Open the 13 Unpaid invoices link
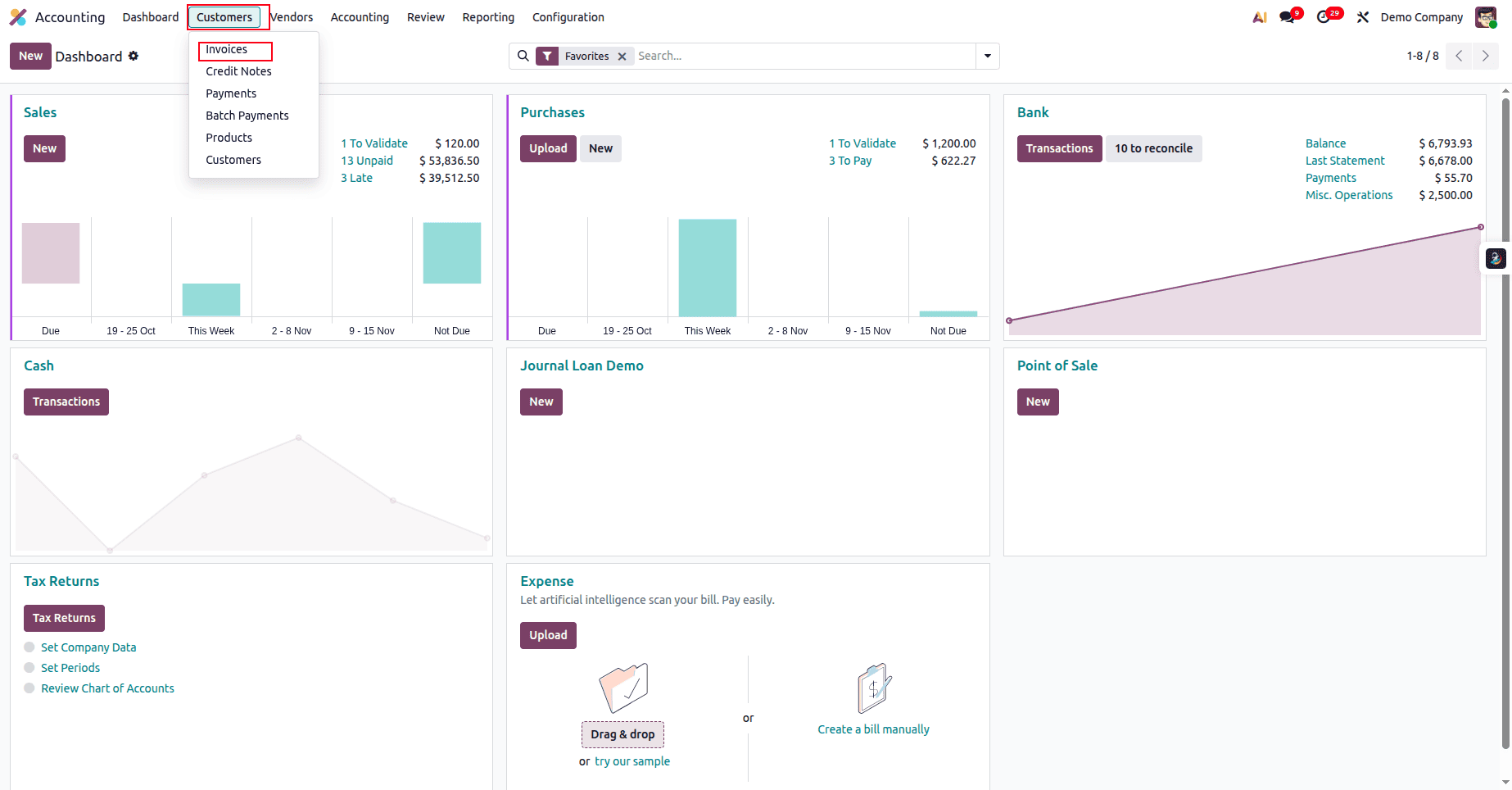 (366, 160)
